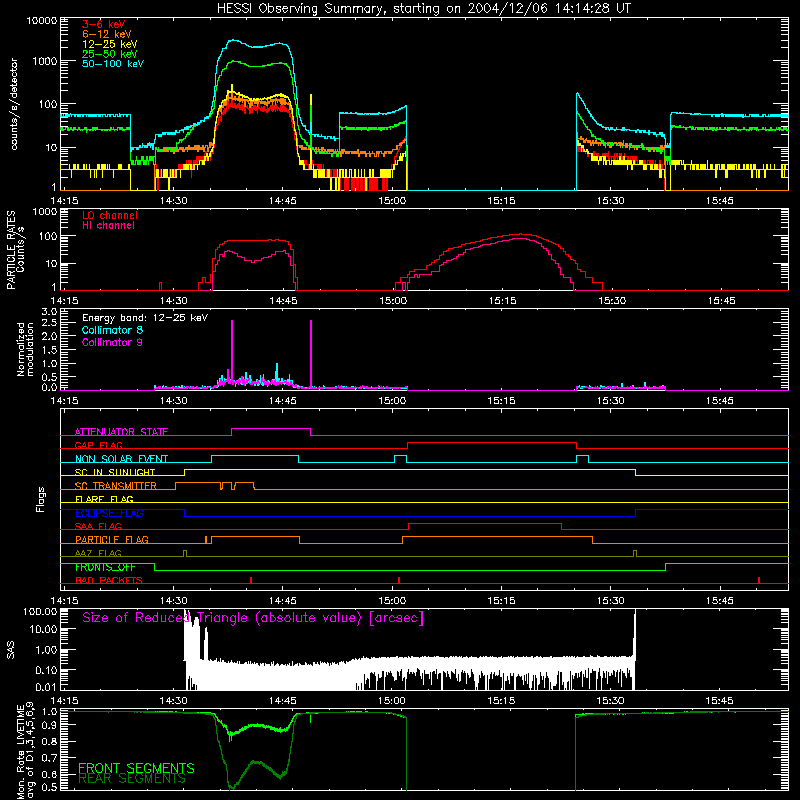Select the 50-100 keV legend label
The image size is (800, 800).
pos(113,64)
